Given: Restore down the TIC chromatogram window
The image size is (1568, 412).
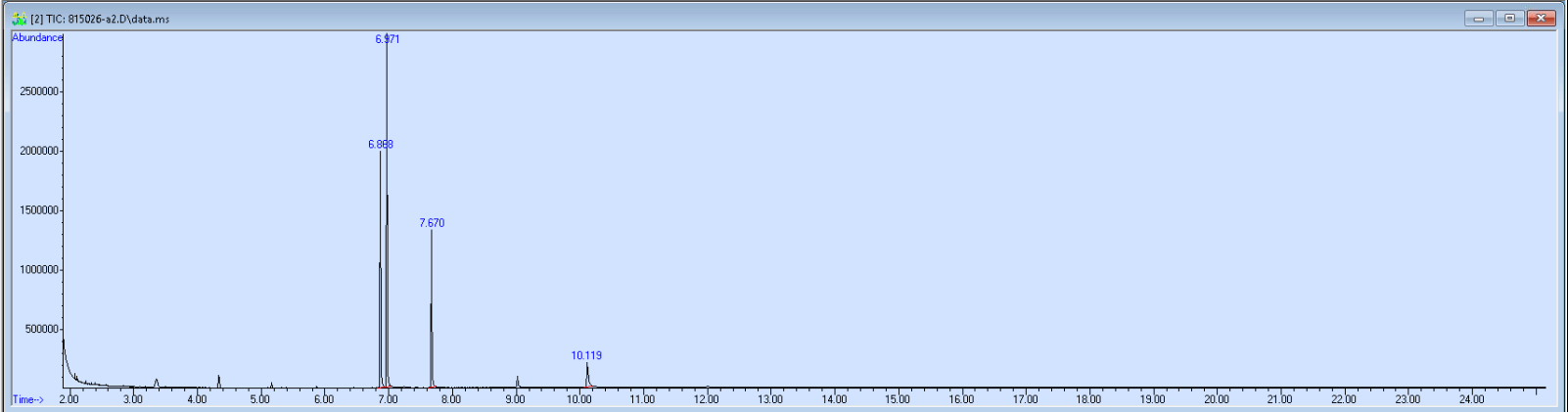Looking at the screenshot, I should point(1509,19).
